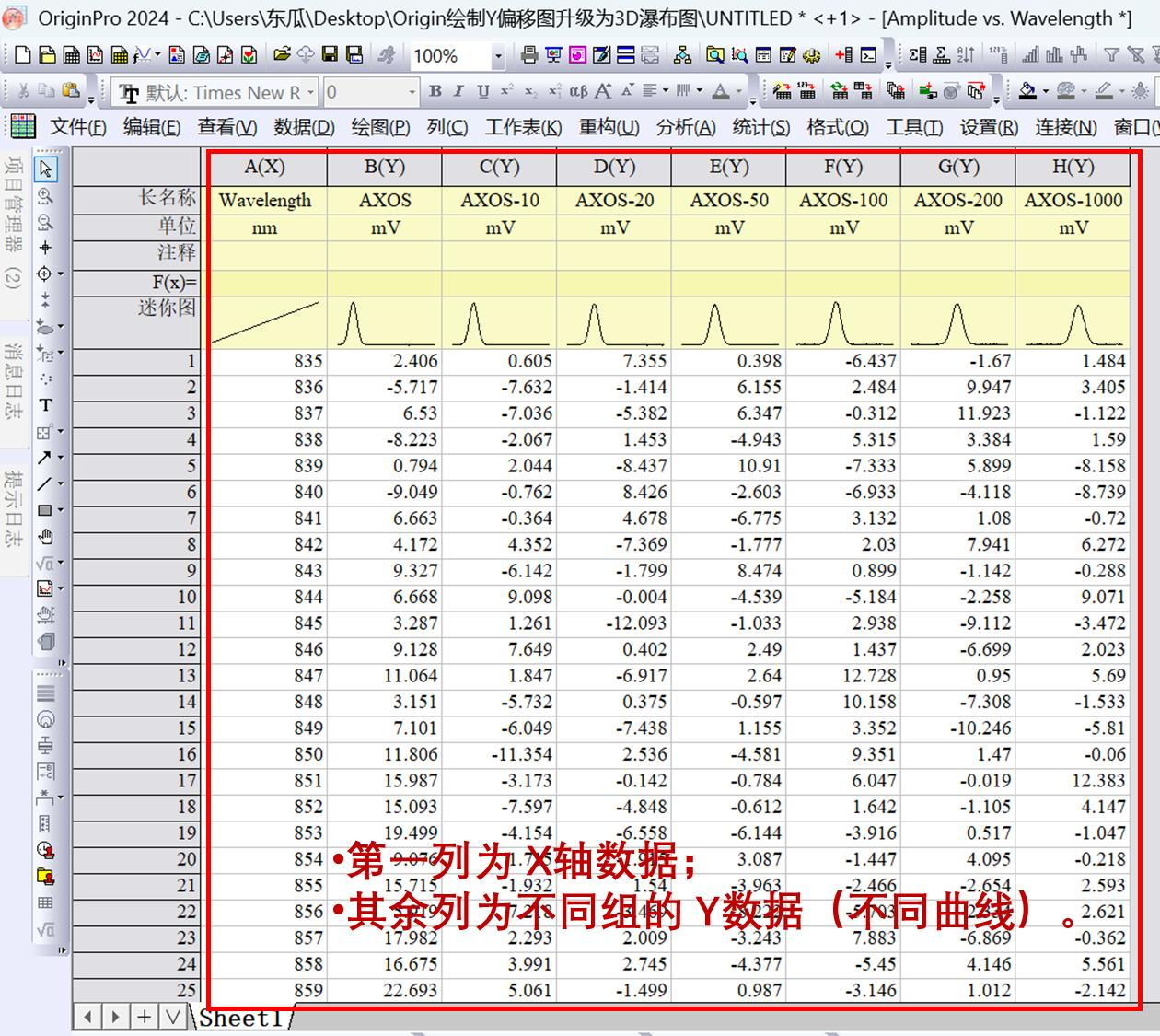Click the Add Data Filter funnel icon

point(1112,56)
